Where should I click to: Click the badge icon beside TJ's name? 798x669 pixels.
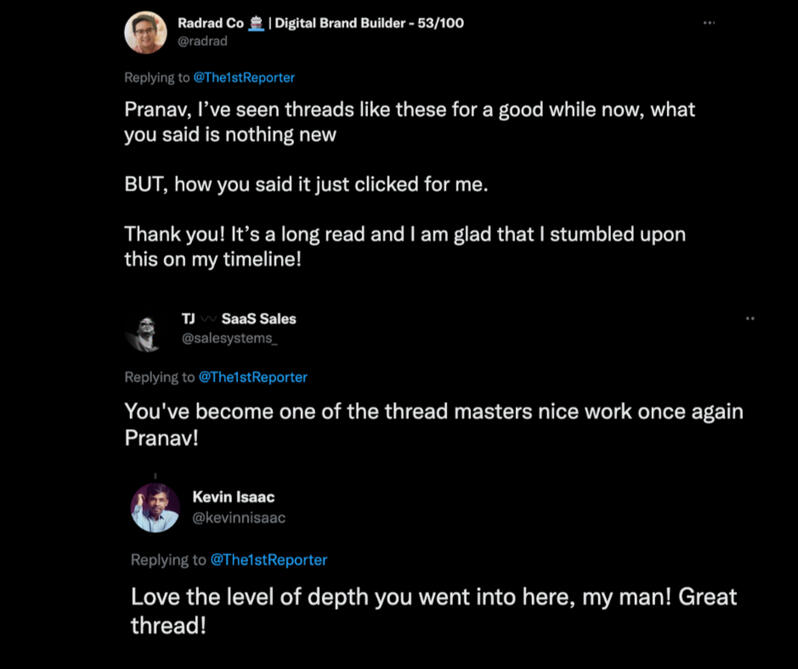(x=207, y=319)
